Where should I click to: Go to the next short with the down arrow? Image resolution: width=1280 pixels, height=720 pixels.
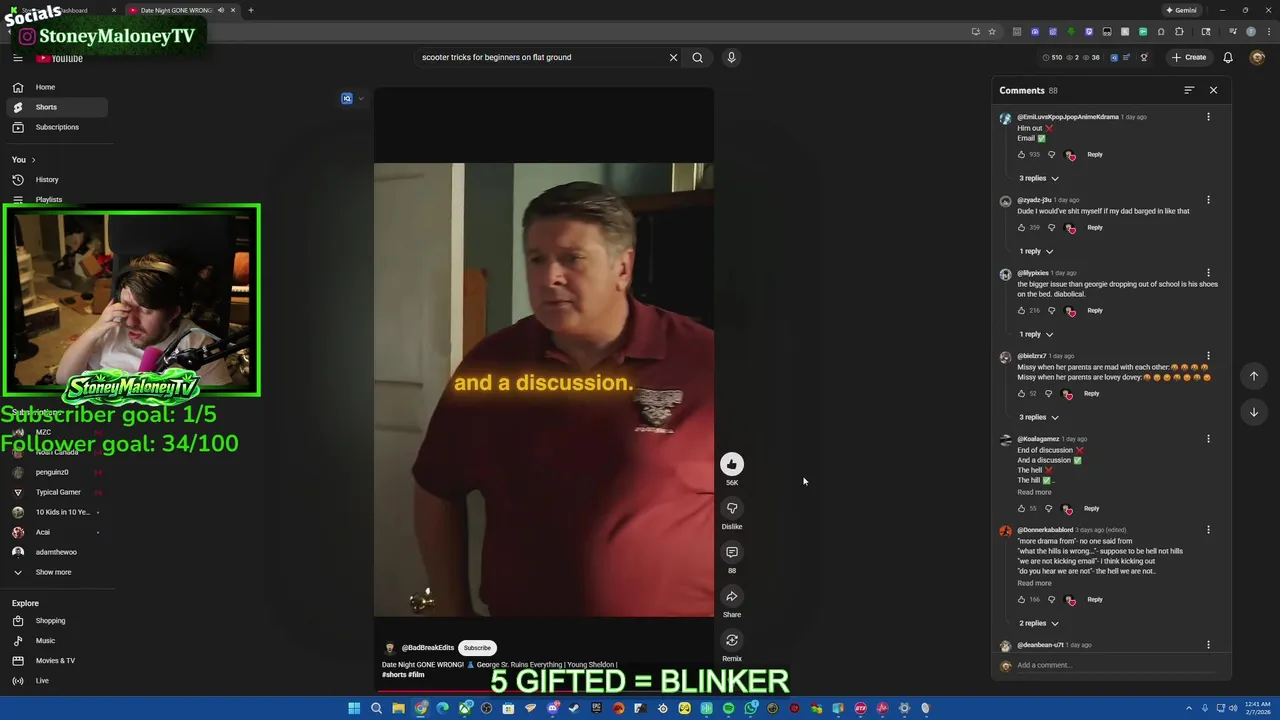[1254, 412]
